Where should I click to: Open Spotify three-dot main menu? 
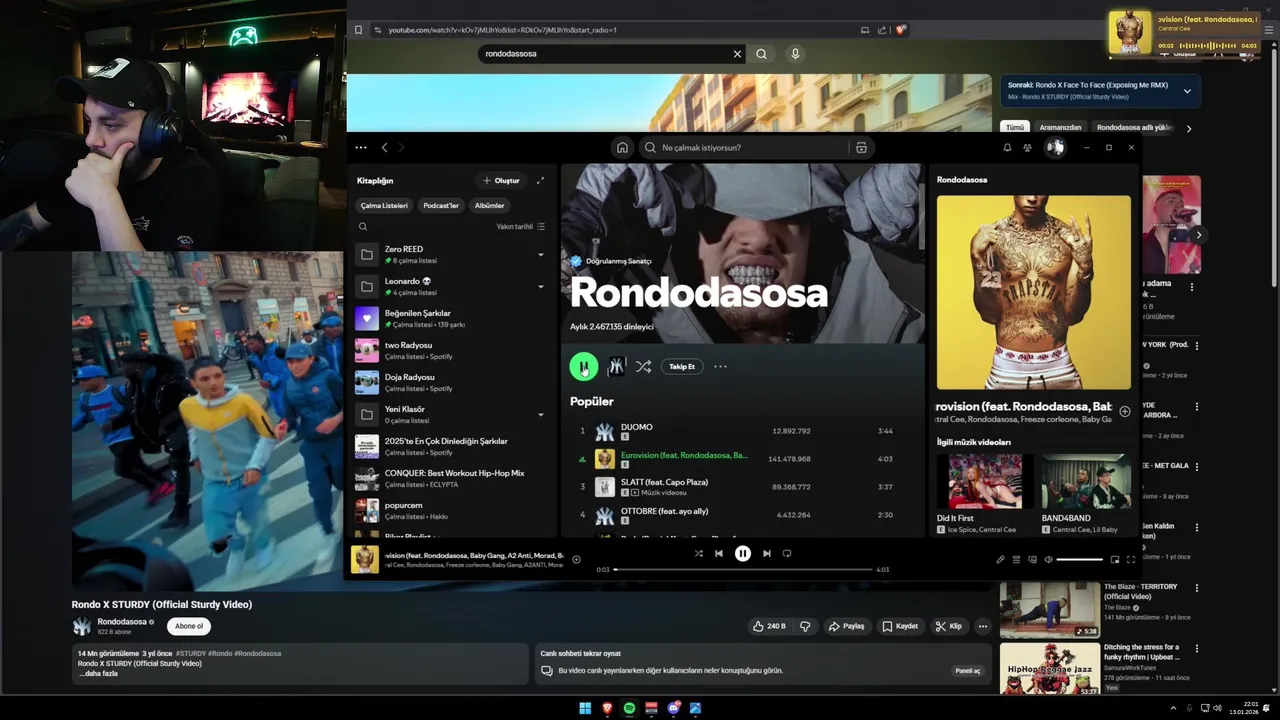[x=361, y=148]
